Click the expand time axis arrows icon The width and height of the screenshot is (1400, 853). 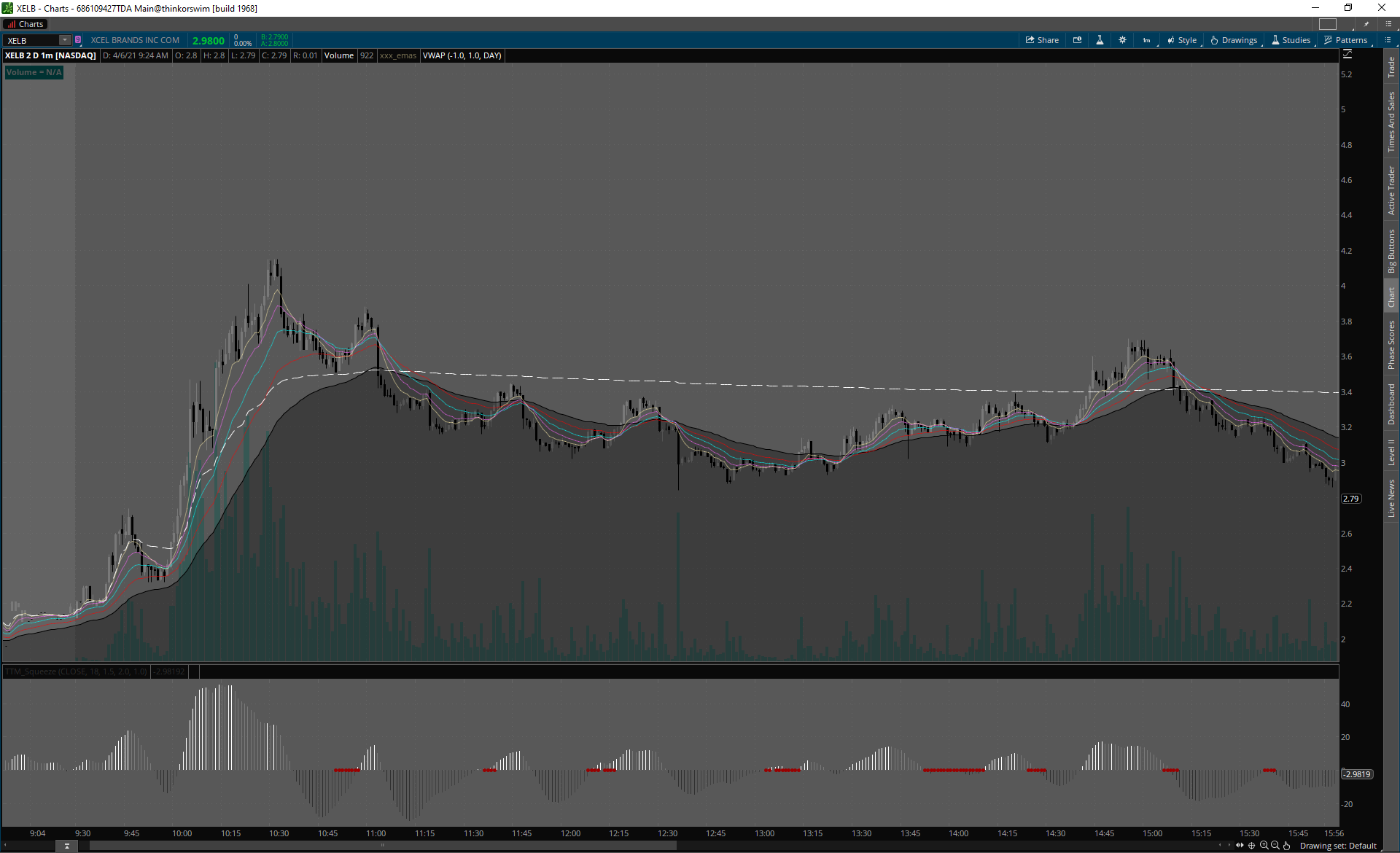coord(1240,846)
